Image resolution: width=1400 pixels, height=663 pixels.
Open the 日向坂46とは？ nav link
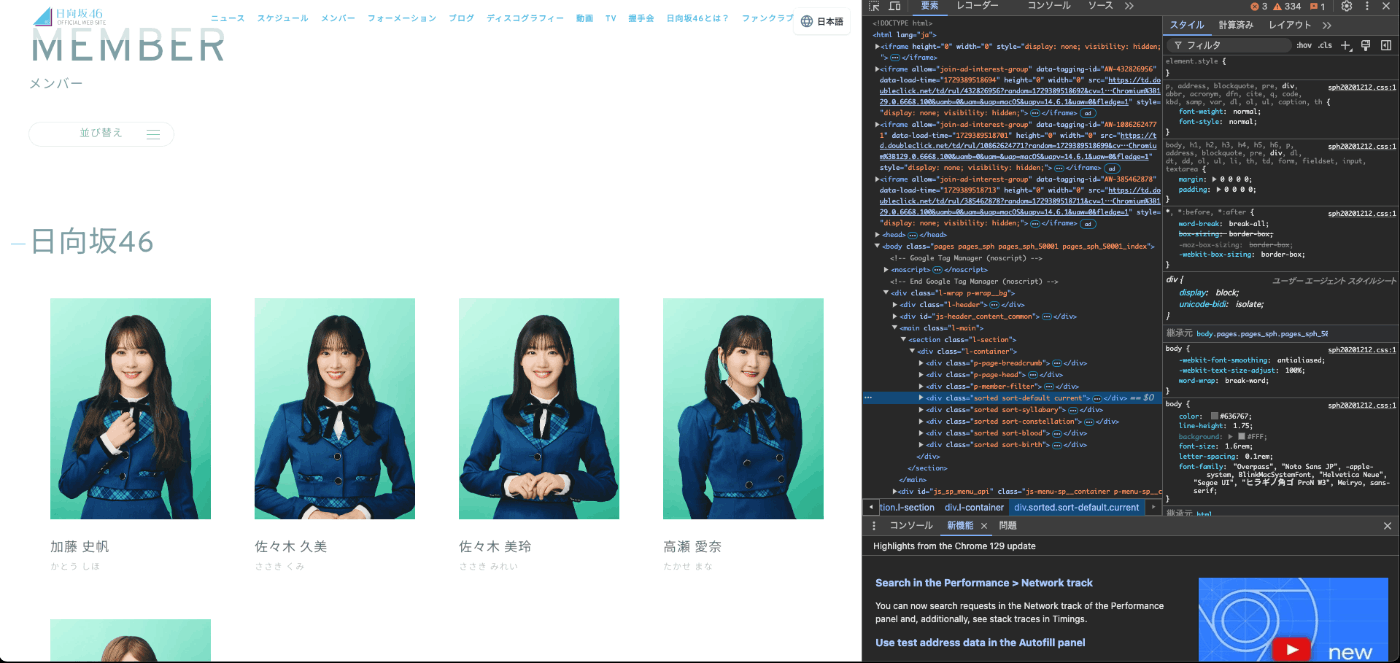click(x=697, y=18)
